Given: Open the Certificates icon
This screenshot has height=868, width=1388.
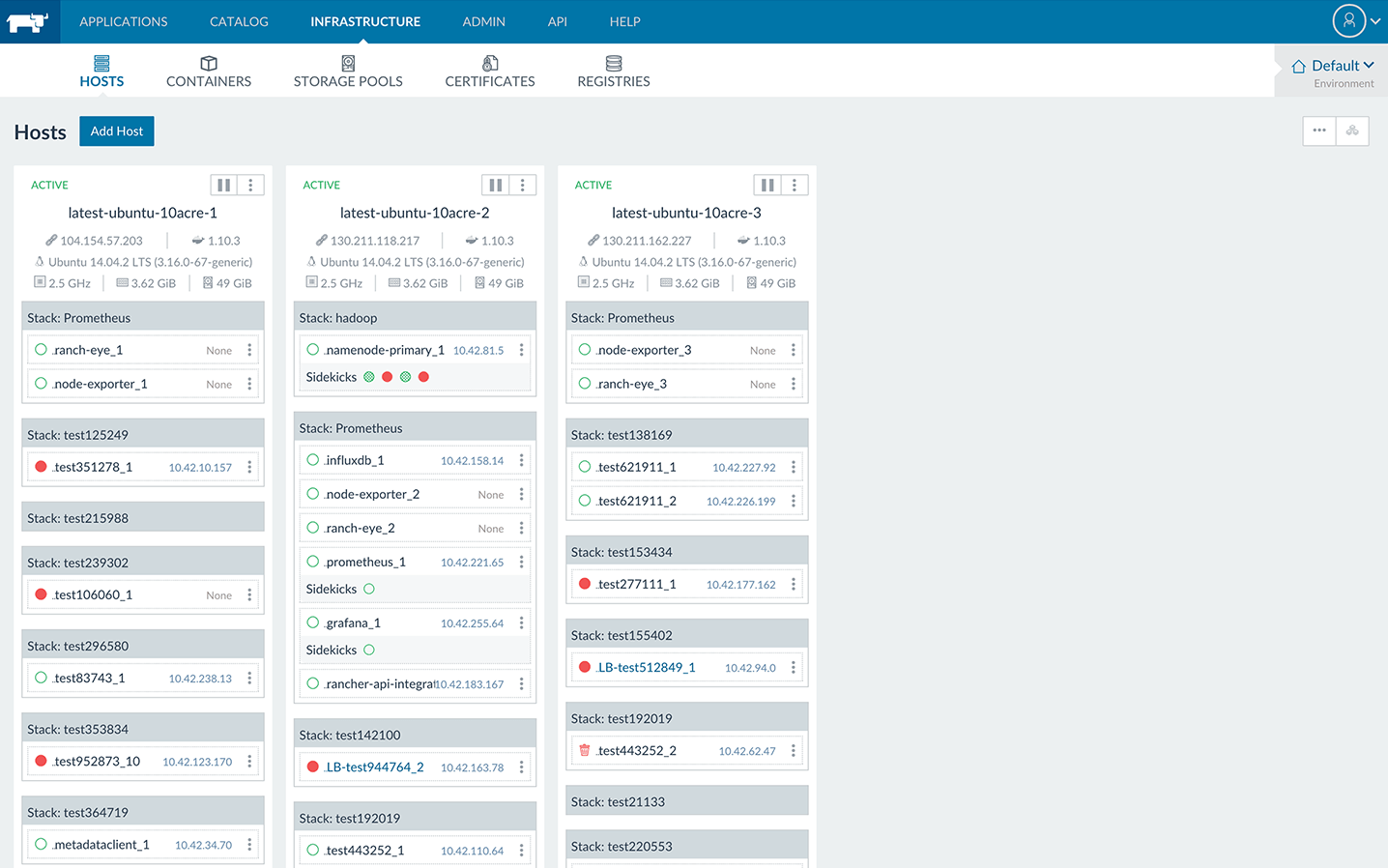Looking at the screenshot, I should (x=490, y=64).
